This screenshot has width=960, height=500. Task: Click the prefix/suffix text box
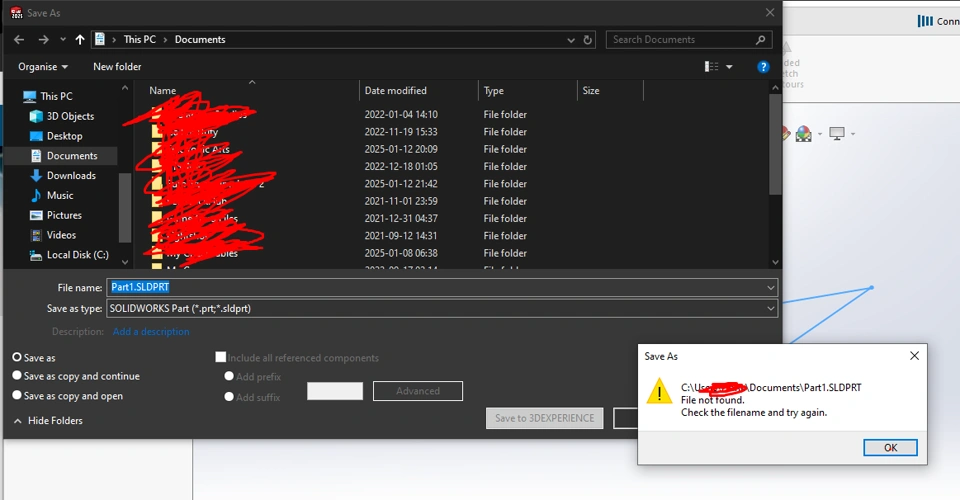pos(335,391)
